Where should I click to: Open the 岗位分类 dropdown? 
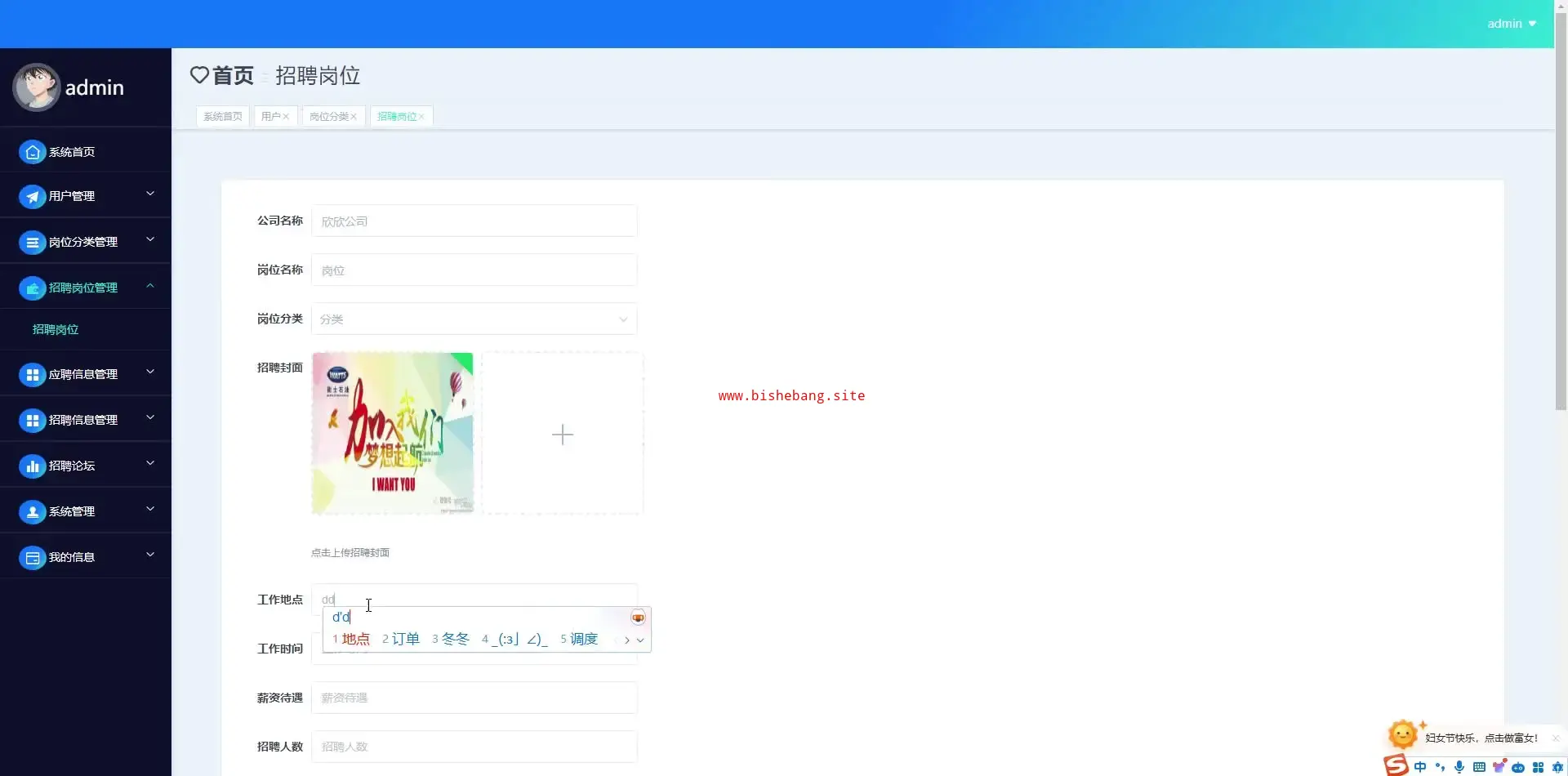[x=474, y=319]
